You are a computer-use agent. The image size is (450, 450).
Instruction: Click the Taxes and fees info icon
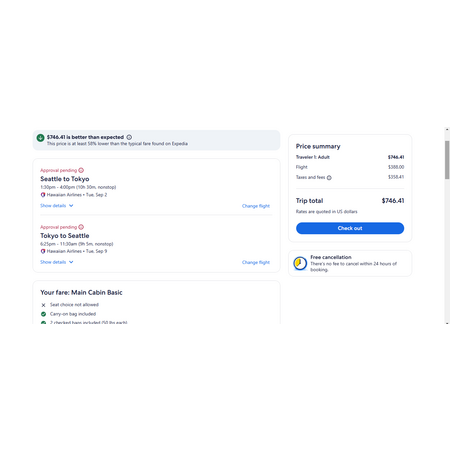click(329, 178)
